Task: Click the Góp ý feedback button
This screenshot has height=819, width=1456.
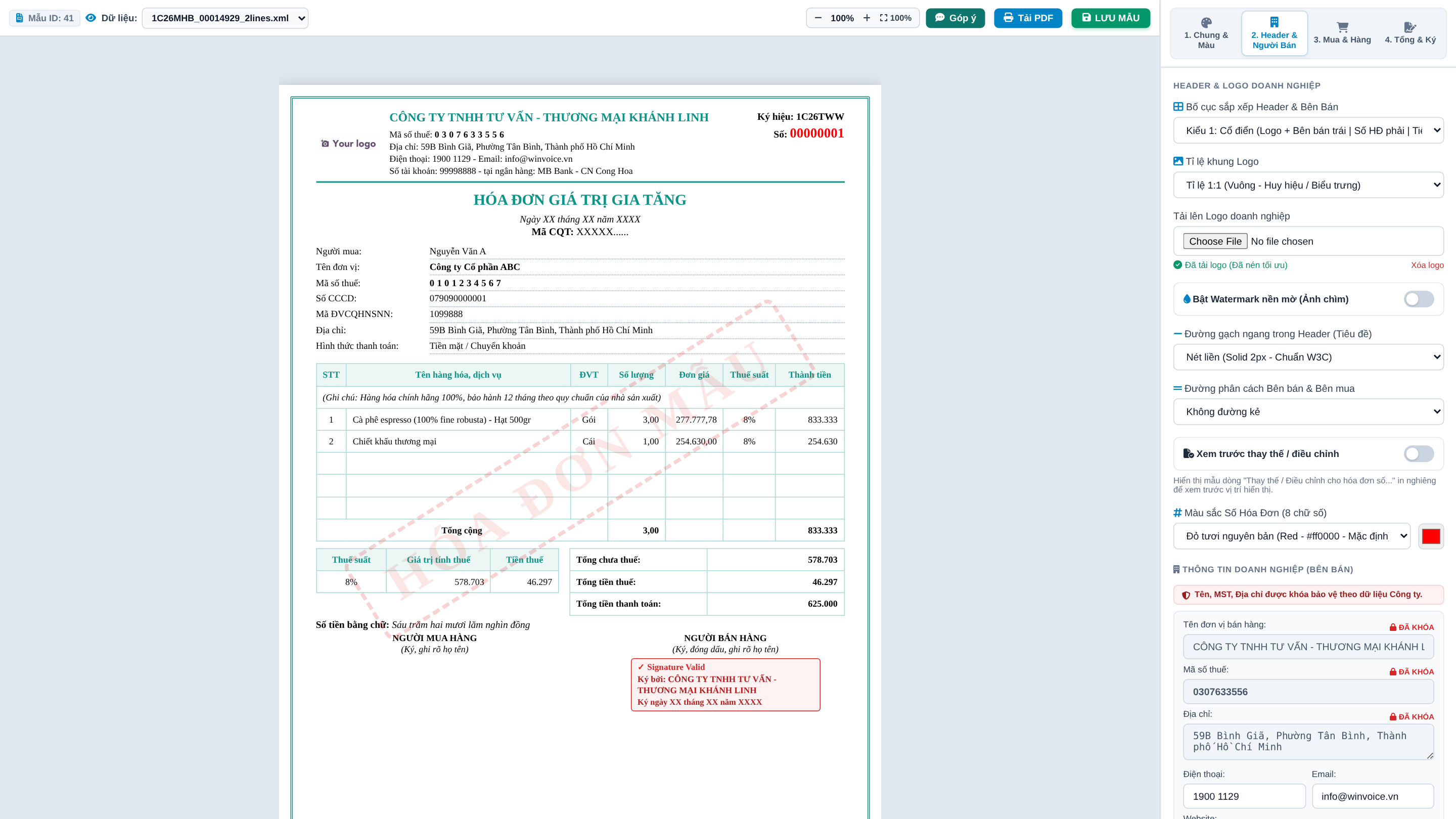Action: point(955,18)
